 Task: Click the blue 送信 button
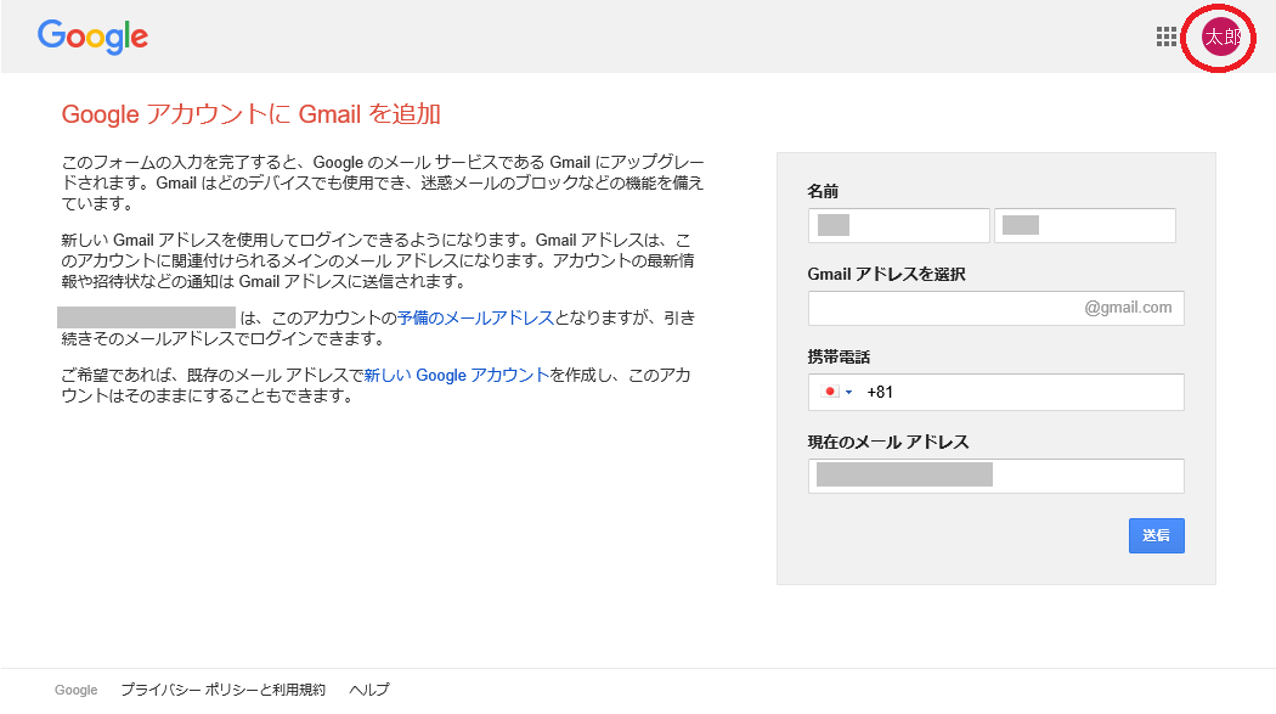pos(1156,536)
